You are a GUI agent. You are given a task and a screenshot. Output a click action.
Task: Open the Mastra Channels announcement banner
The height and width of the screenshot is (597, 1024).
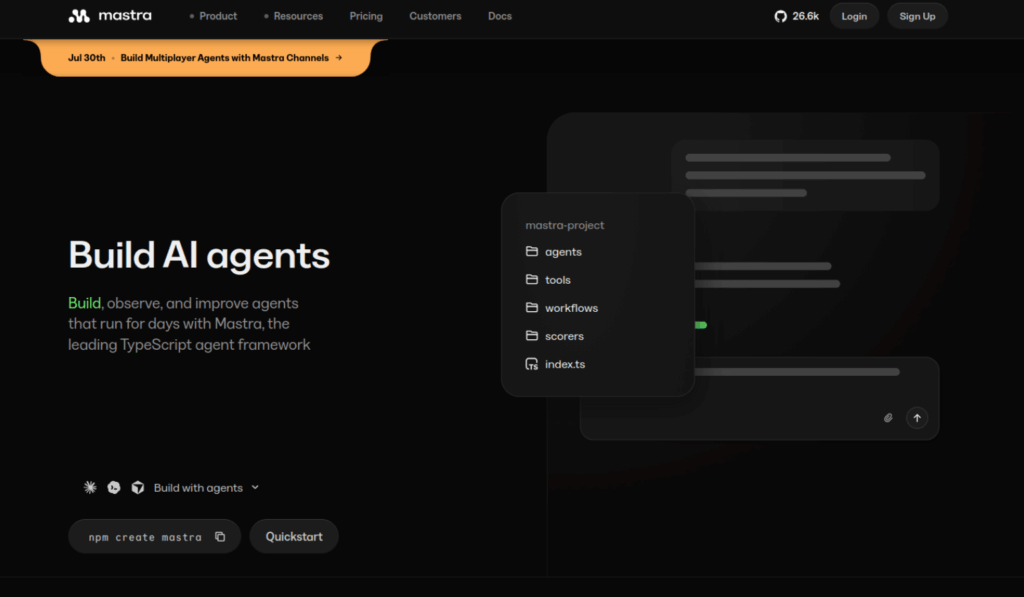(x=205, y=57)
